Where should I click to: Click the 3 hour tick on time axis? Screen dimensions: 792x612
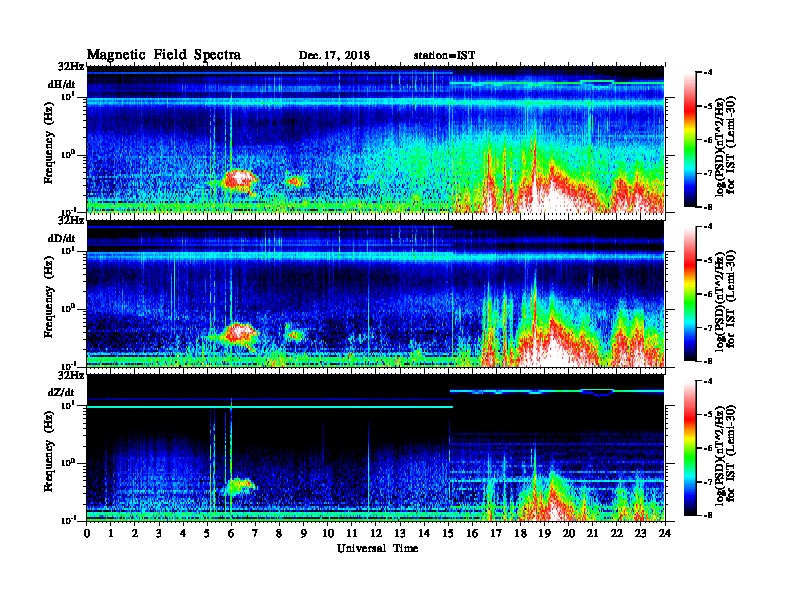(x=159, y=533)
